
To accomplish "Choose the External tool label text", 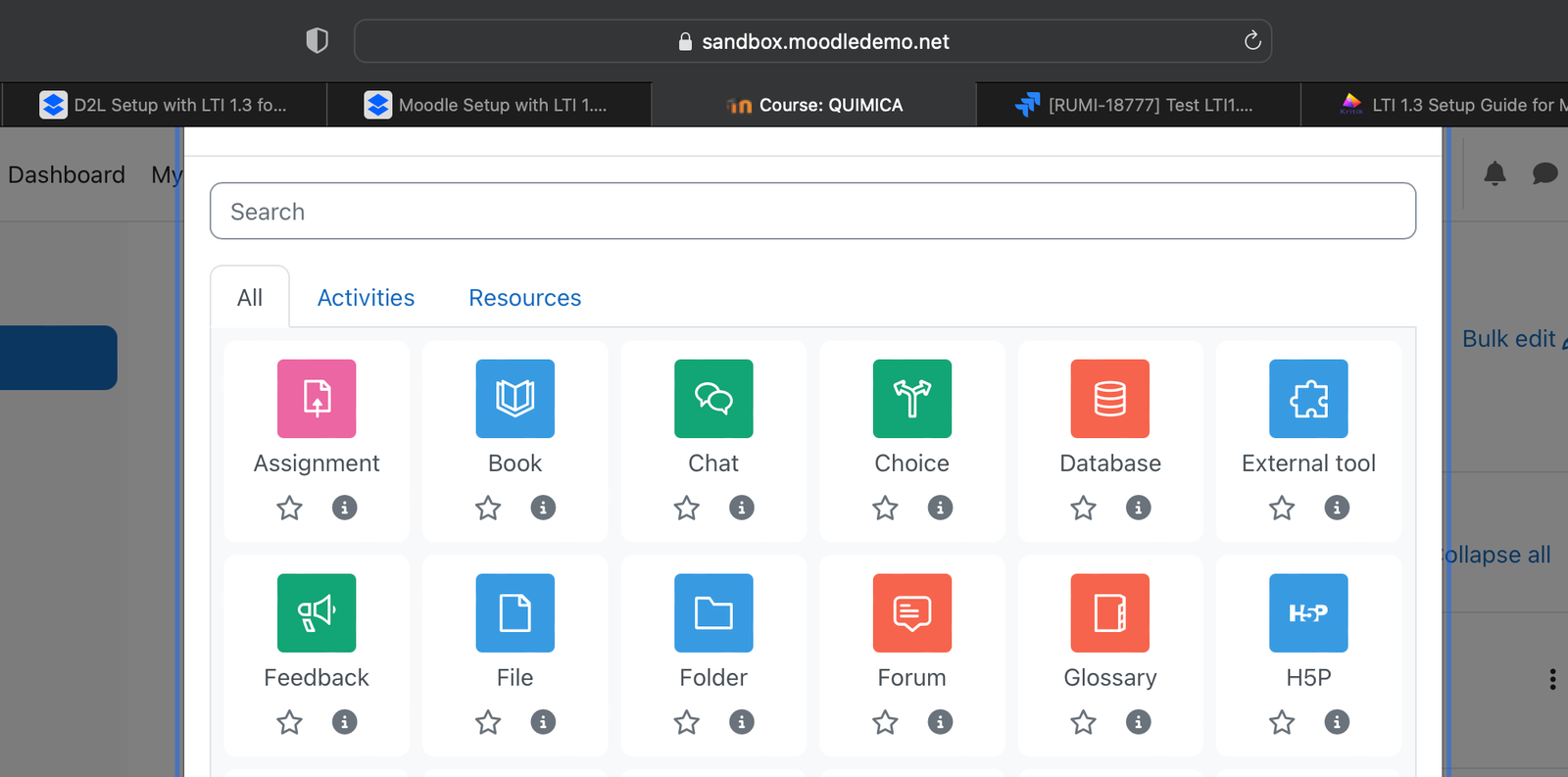I will click(x=1308, y=463).
